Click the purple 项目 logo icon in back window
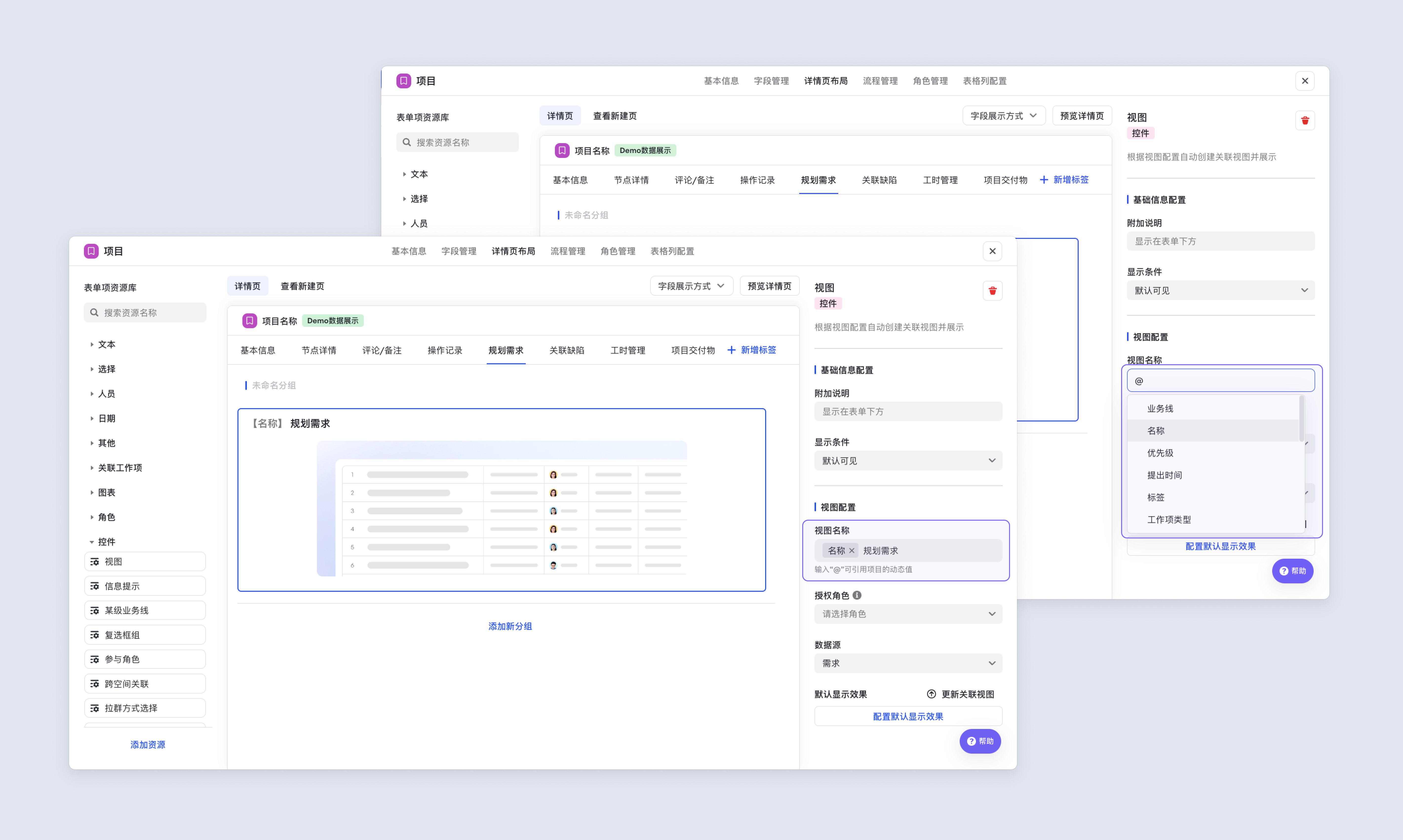This screenshot has height=840, width=1403. [403, 80]
